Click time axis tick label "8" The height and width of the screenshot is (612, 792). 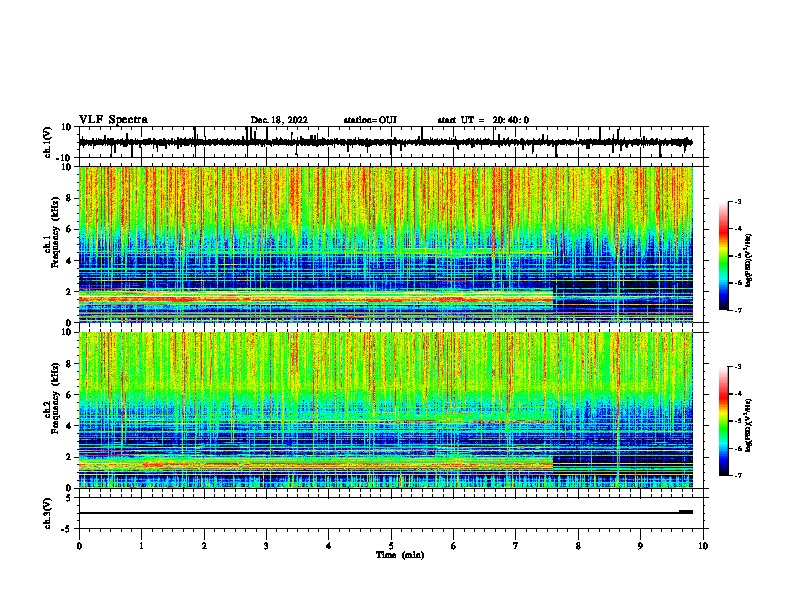click(578, 546)
